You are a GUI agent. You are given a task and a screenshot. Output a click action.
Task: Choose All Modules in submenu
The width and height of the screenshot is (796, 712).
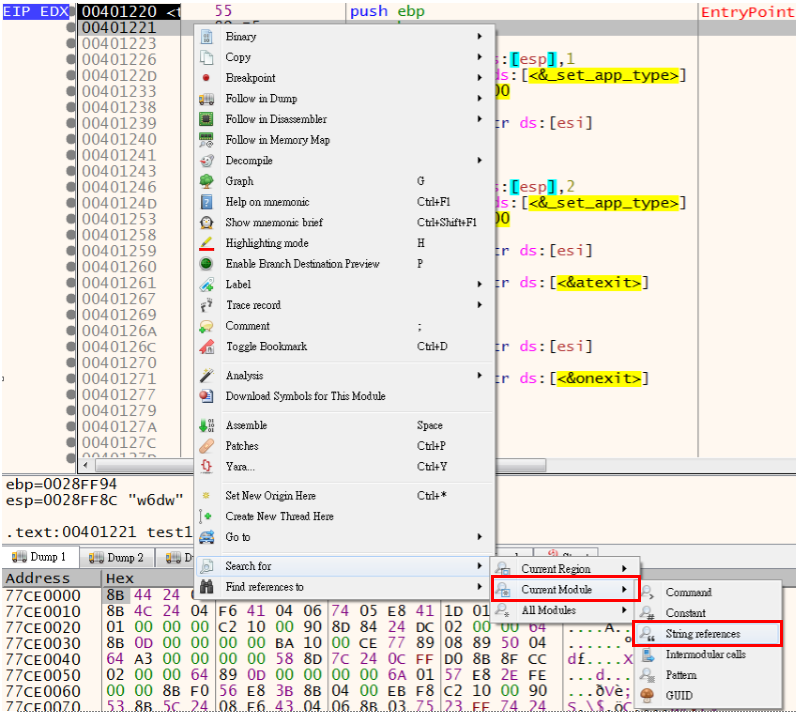[x=565, y=610]
